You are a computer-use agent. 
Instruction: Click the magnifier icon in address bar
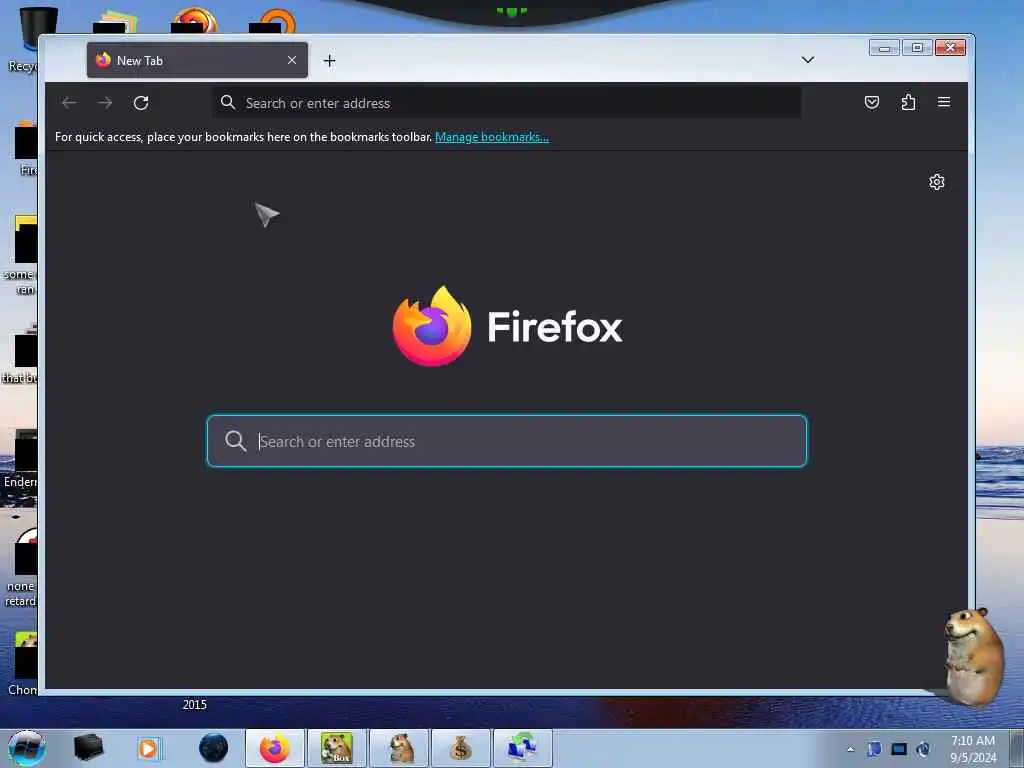click(x=227, y=102)
